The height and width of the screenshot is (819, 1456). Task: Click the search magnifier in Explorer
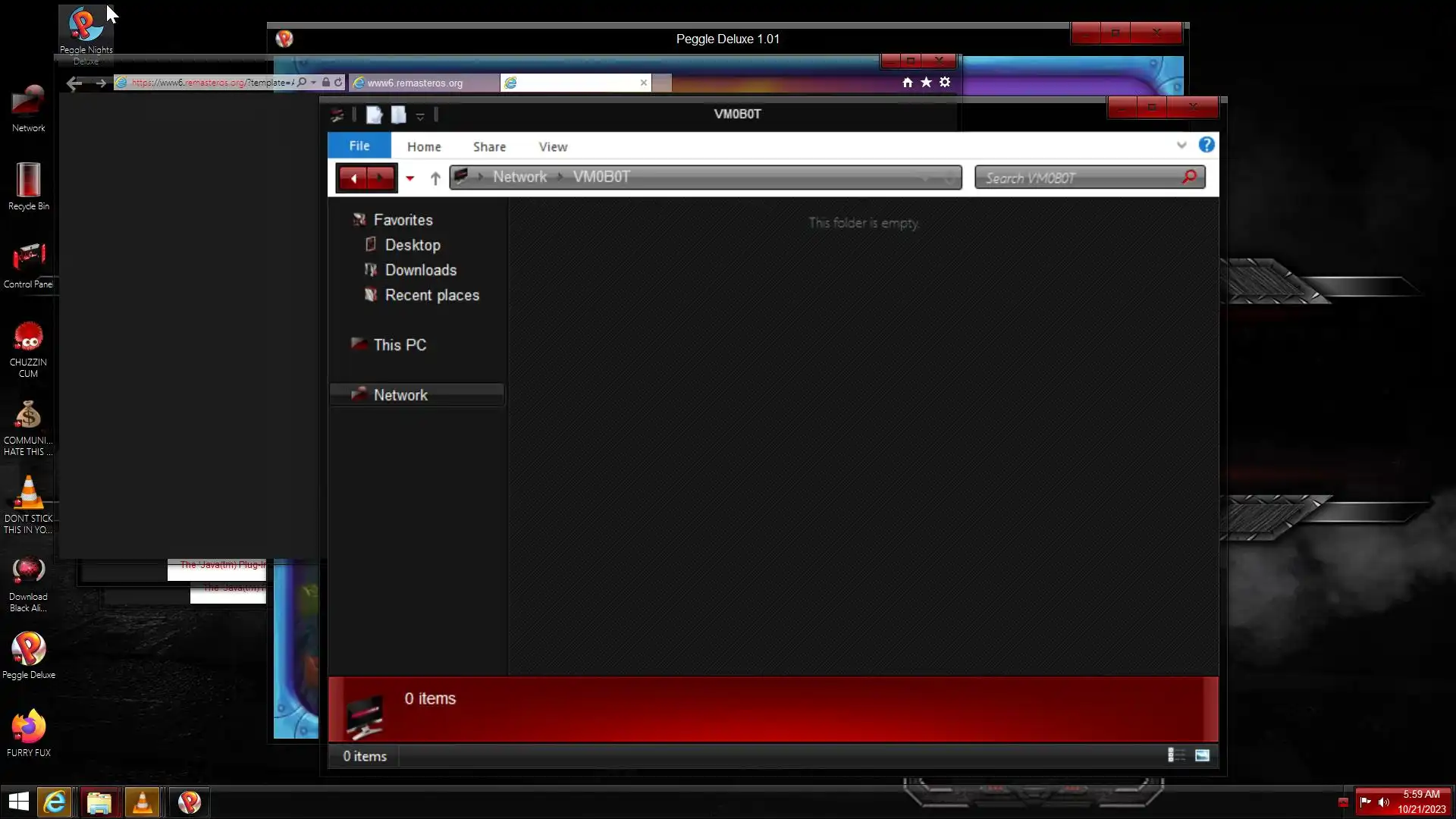[x=1189, y=177]
